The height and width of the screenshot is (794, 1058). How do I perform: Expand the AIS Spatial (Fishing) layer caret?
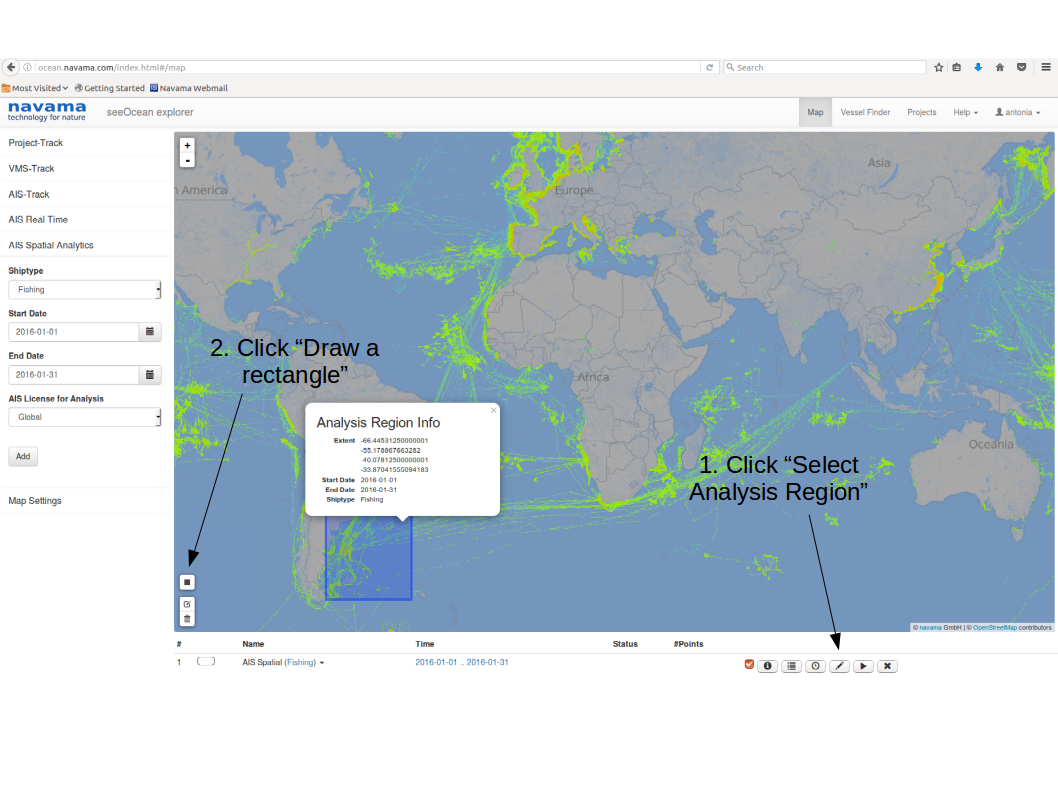pos(322,663)
